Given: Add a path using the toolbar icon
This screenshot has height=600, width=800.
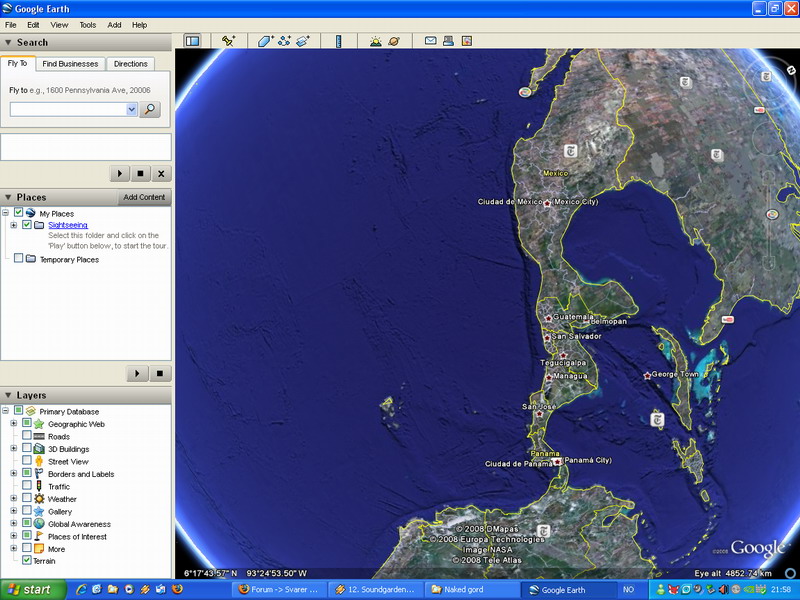Looking at the screenshot, I should [284, 41].
